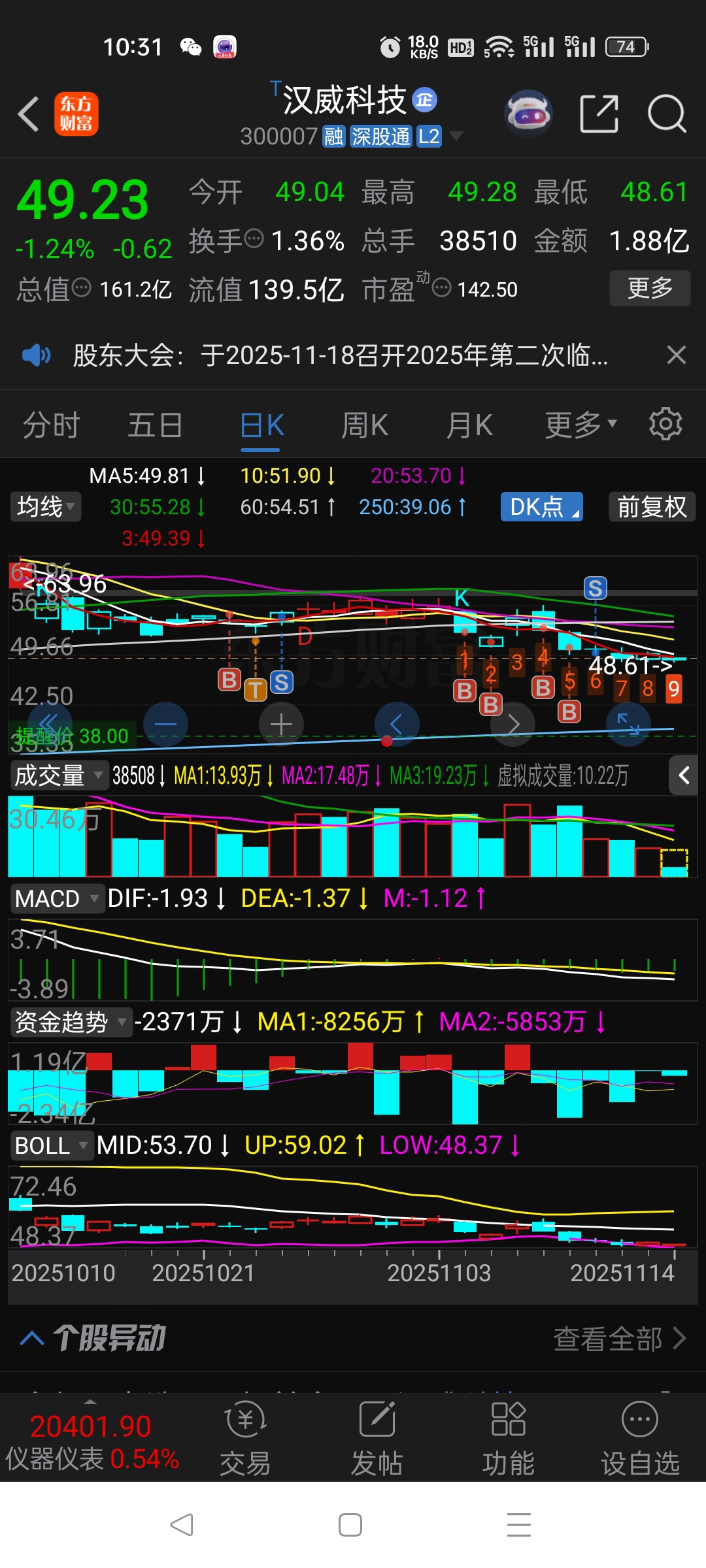Tap the 融 margin tag
This screenshot has width=706, height=1568.
pos(334,136)
